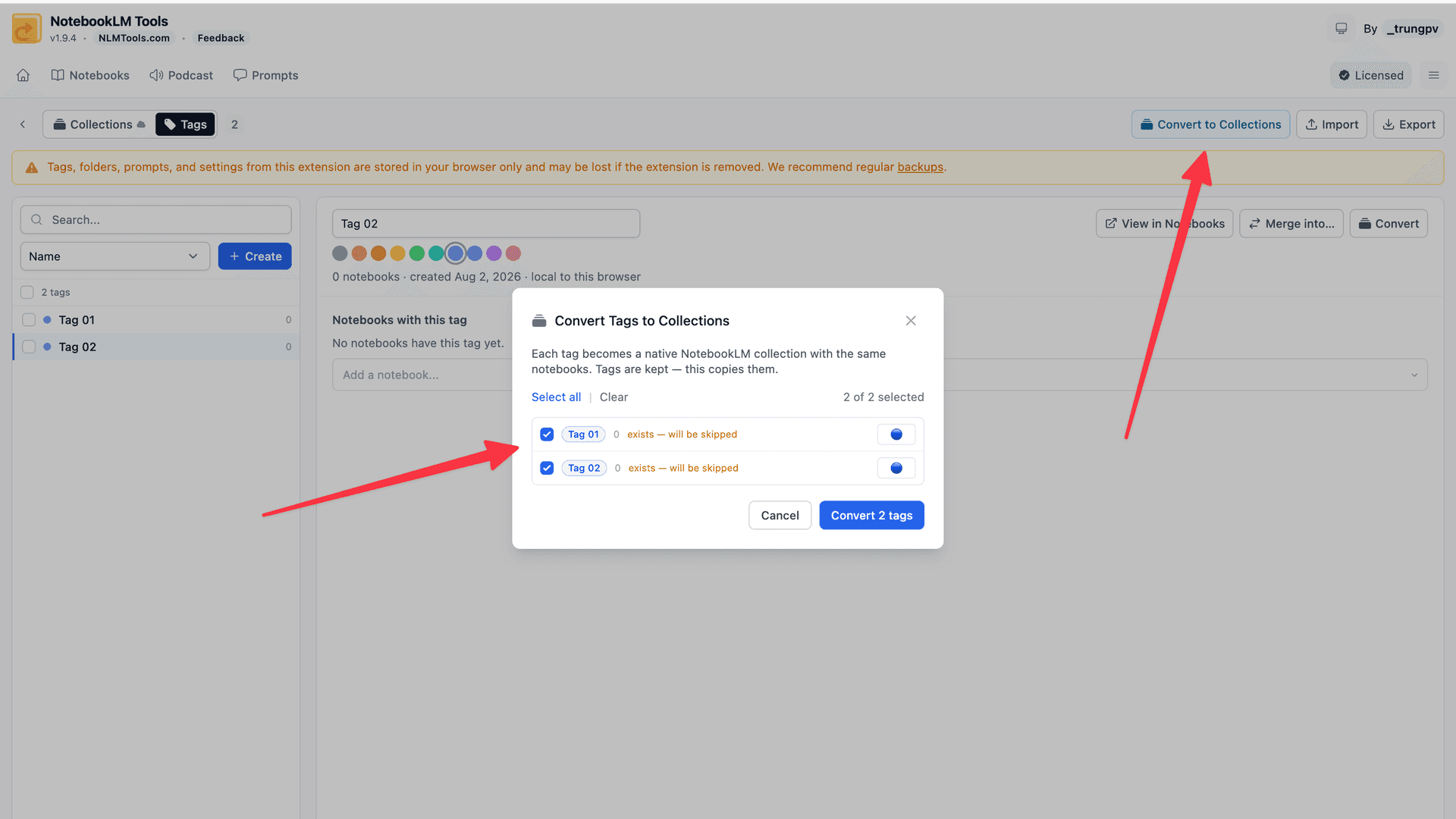This screenshot has width=1456, height=819.
Task: Click the Tag 01 chip in dialog
Action: coord(583,435)
